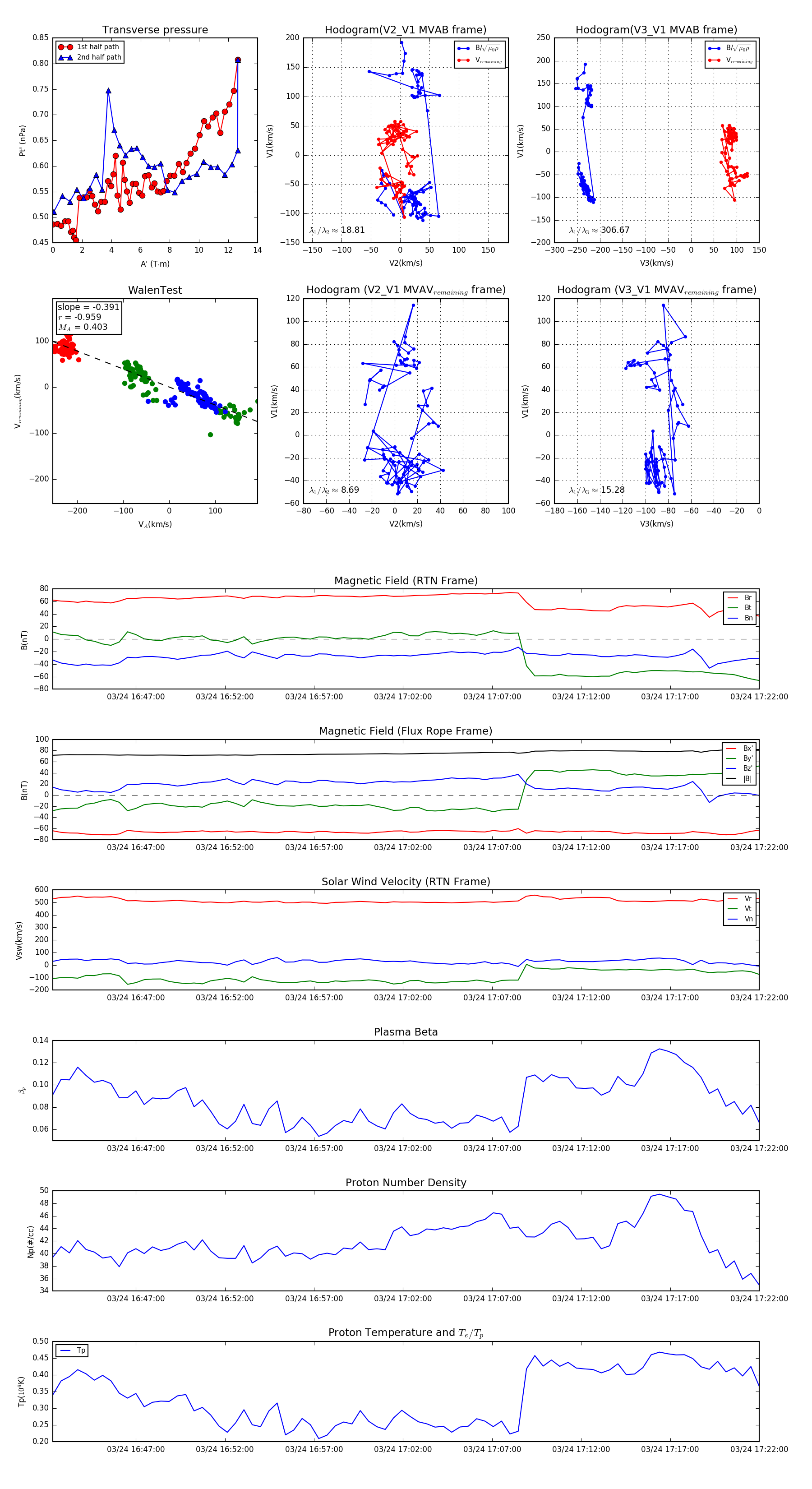Viewport: 812px width, 1489px height.
Task: Click the 'Proton Number Density' title
Action: pyautogui.click(x=406, y=1183)
